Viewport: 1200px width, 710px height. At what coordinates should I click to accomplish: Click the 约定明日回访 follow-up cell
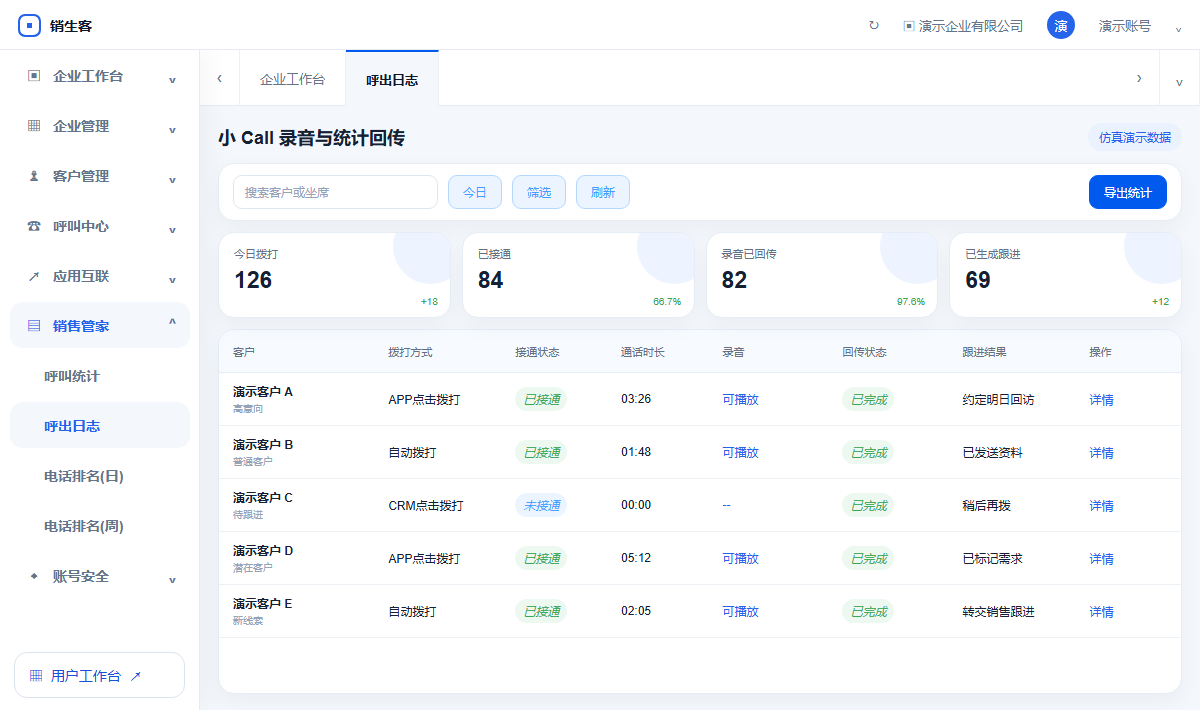click(x=998, y=400)
